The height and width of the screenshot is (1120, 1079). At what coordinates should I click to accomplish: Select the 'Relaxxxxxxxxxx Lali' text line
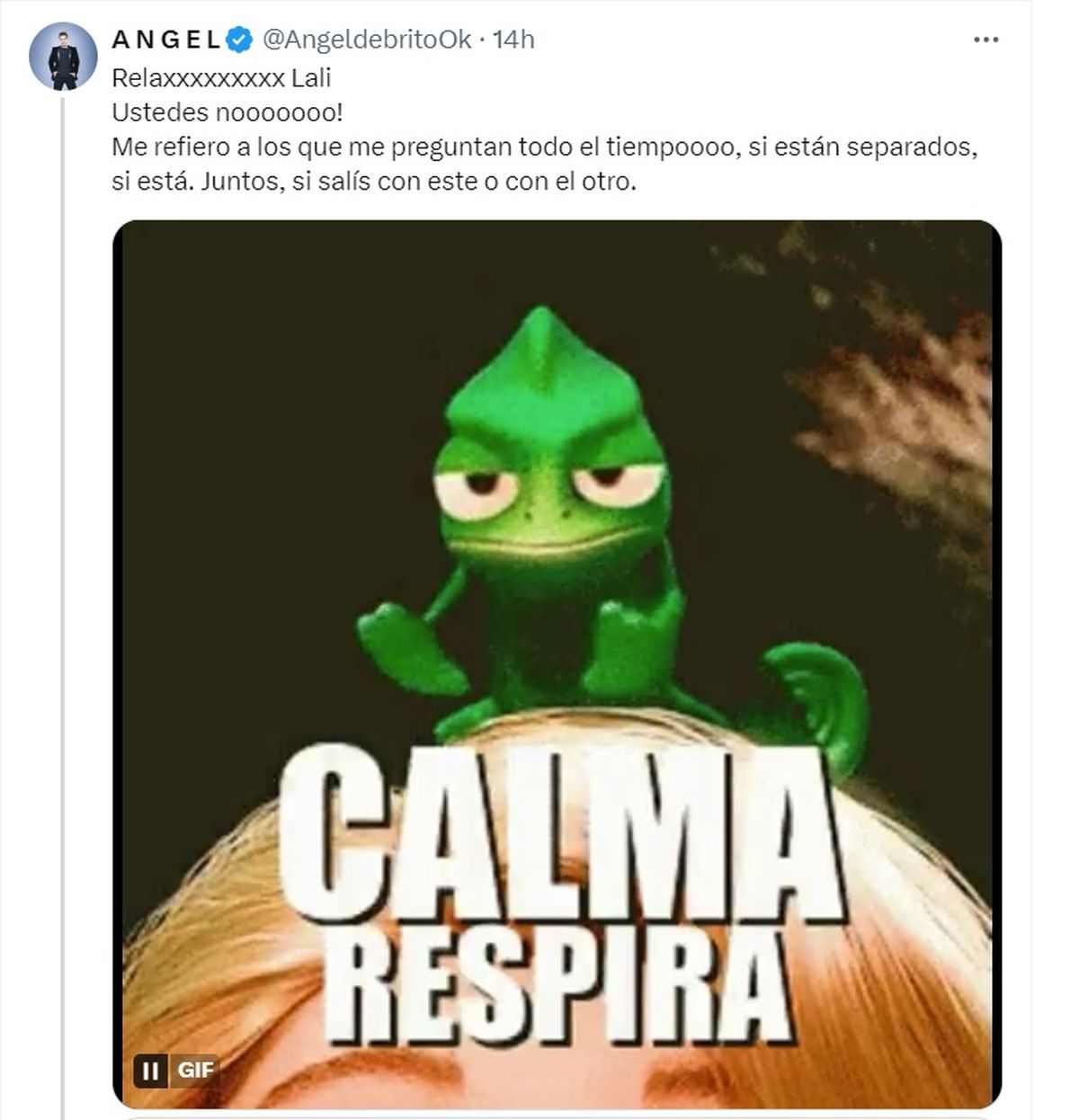click(x=221, y=78)
